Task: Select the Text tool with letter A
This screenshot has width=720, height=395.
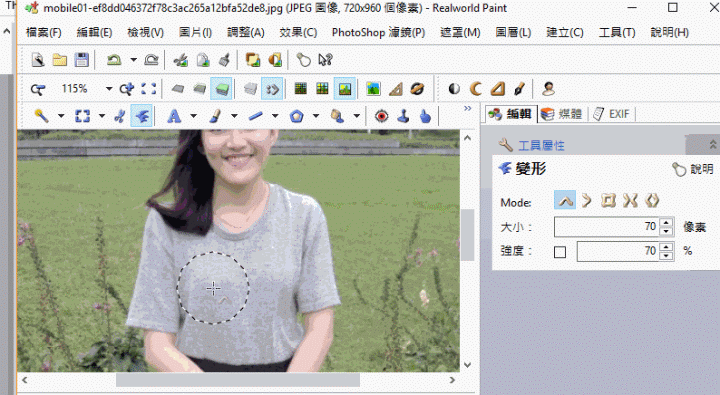Action: (174, 116)
